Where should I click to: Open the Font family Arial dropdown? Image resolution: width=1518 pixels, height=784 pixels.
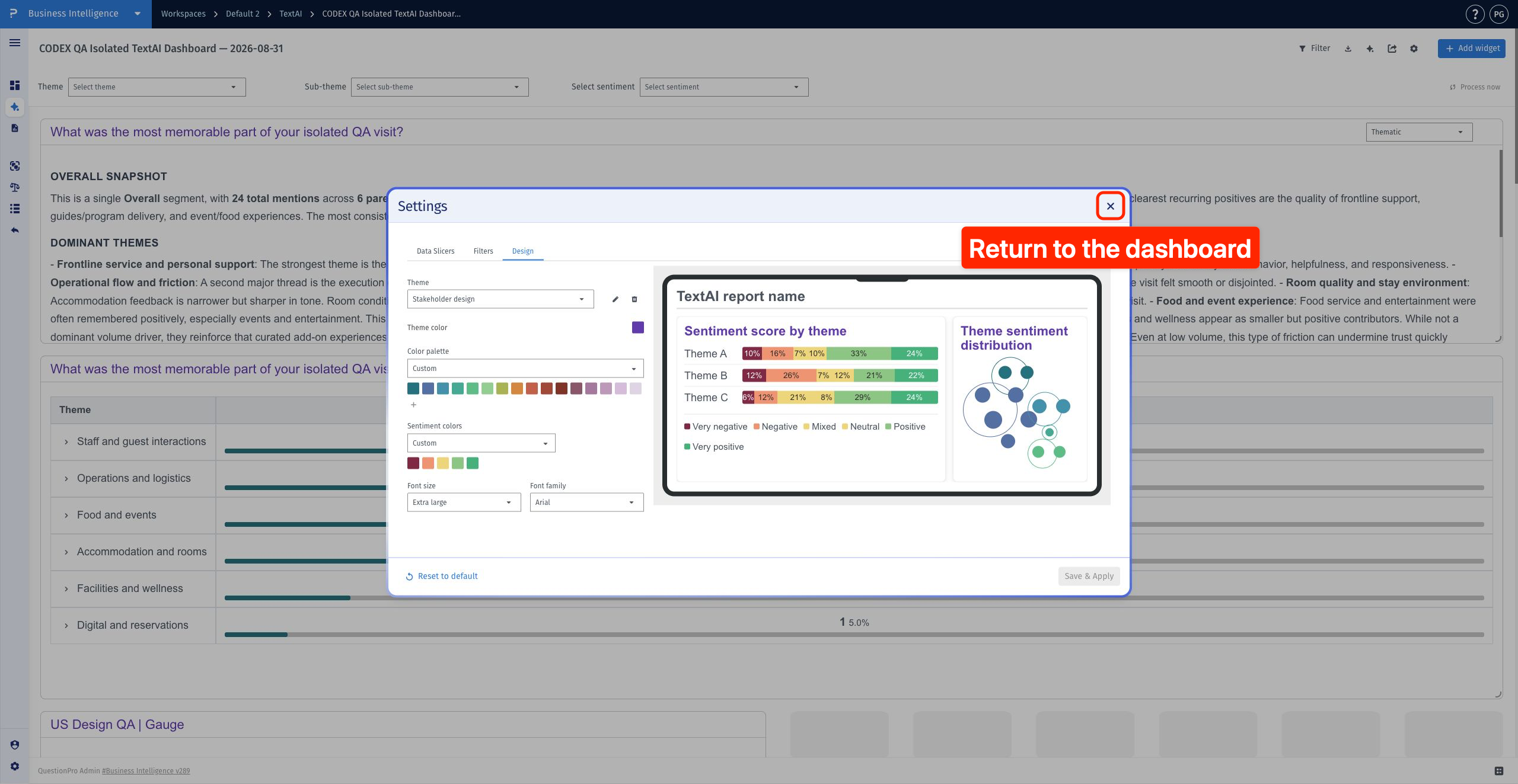(586, 503)
